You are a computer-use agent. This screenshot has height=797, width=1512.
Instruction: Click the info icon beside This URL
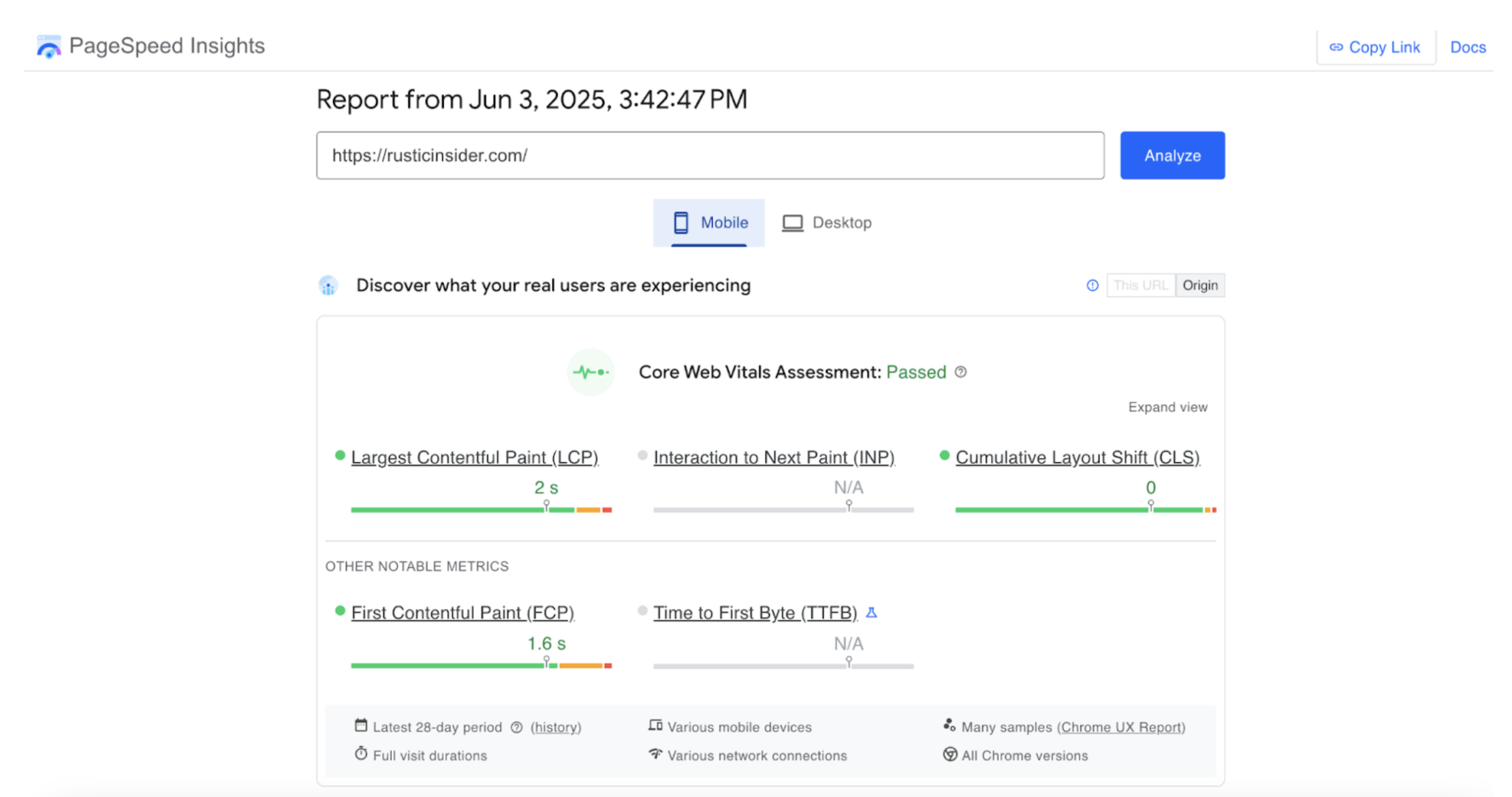pos(1092,285)
